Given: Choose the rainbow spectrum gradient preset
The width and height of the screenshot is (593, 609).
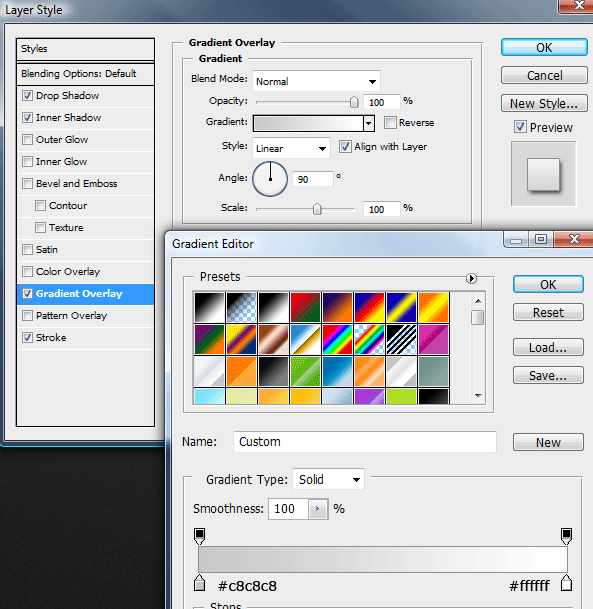Looking at the screenshot, I should coord(337,339).
